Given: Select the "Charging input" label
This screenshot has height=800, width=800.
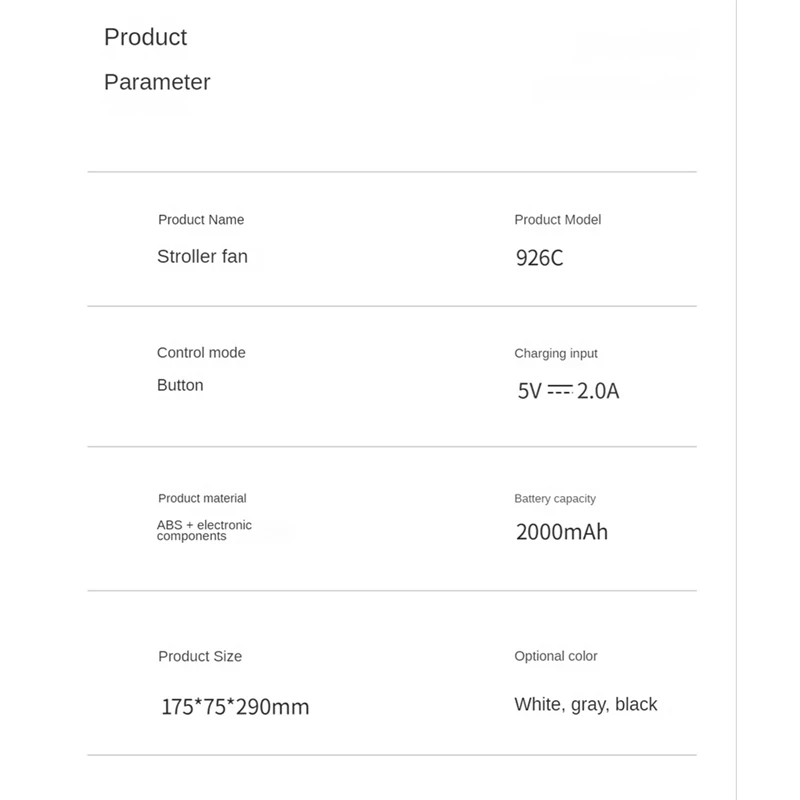Looking at the screenshot, I should click(556, 354).
